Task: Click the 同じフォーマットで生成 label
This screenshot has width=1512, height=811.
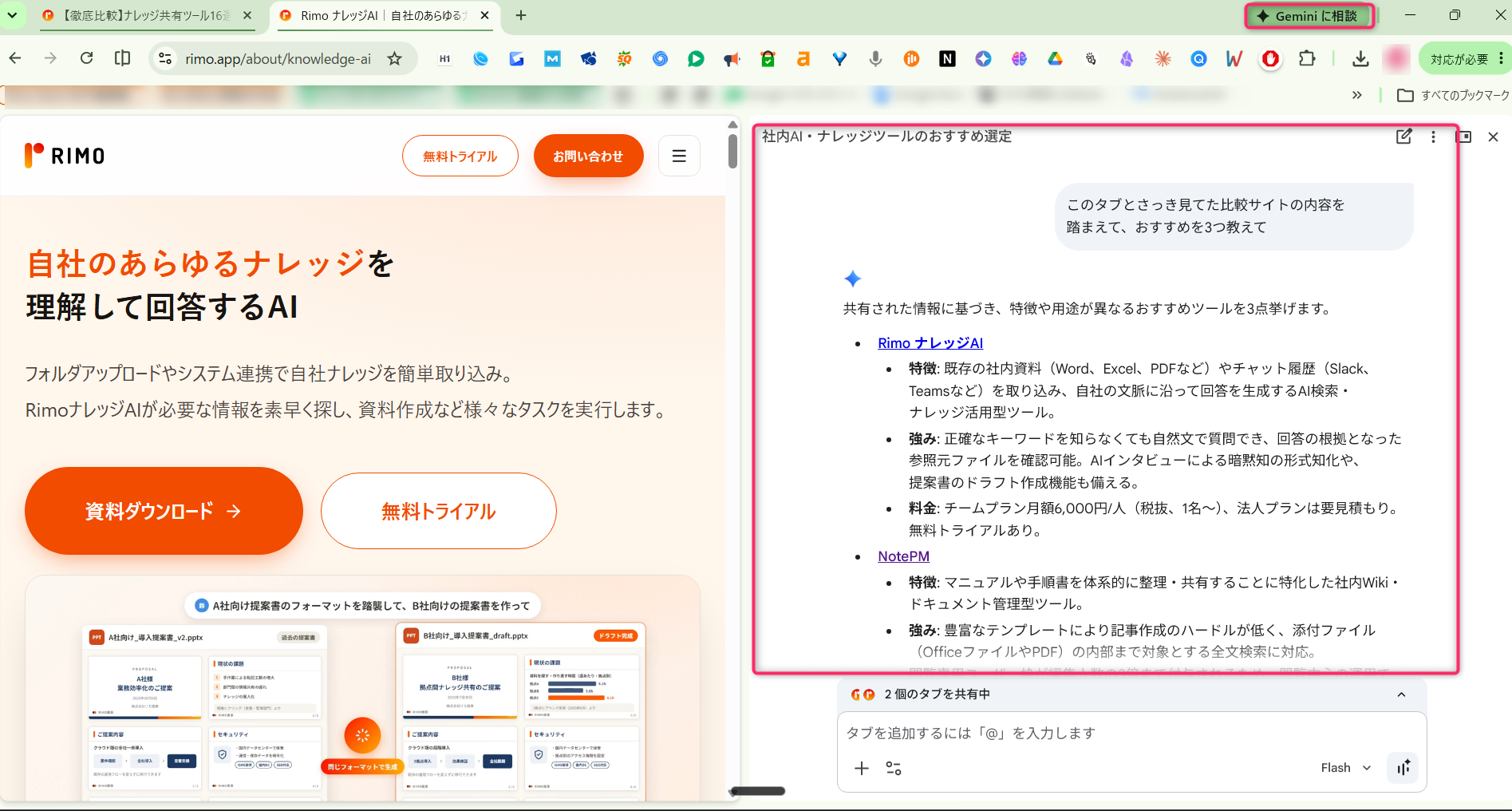Action: pyautogui.click(x=362, y=767)
